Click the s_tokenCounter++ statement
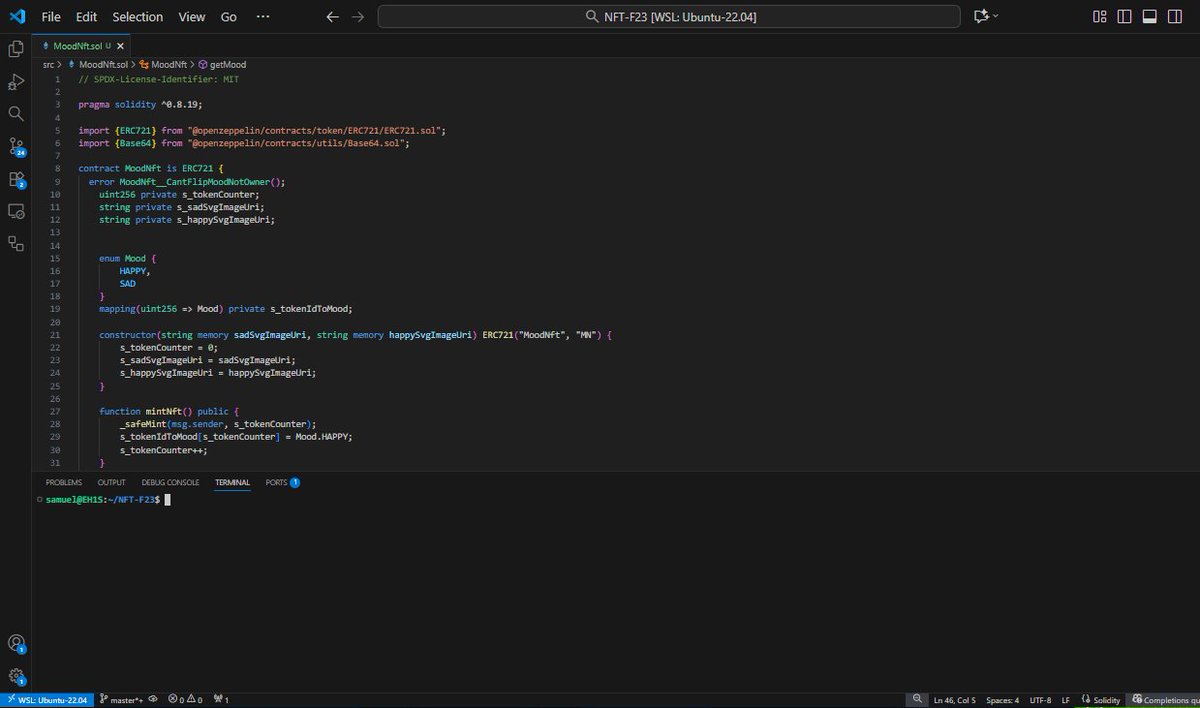The image size is (1200, 708). (163, 450)
